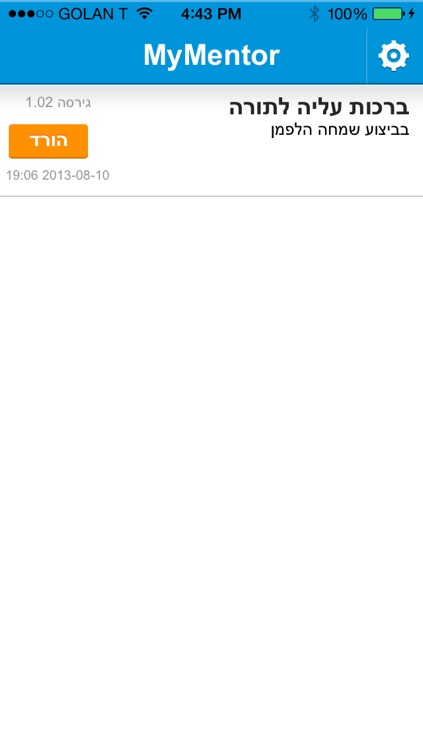
Task: Tap the Wi-Fi icon in status bar
Action: (144, 13)
